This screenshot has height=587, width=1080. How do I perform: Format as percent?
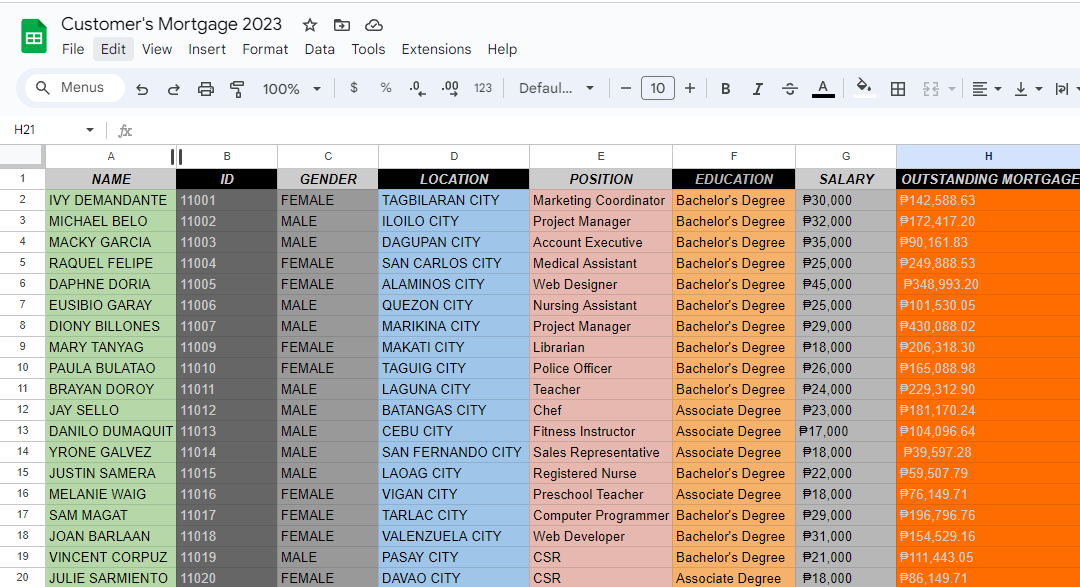coord(386,87)
